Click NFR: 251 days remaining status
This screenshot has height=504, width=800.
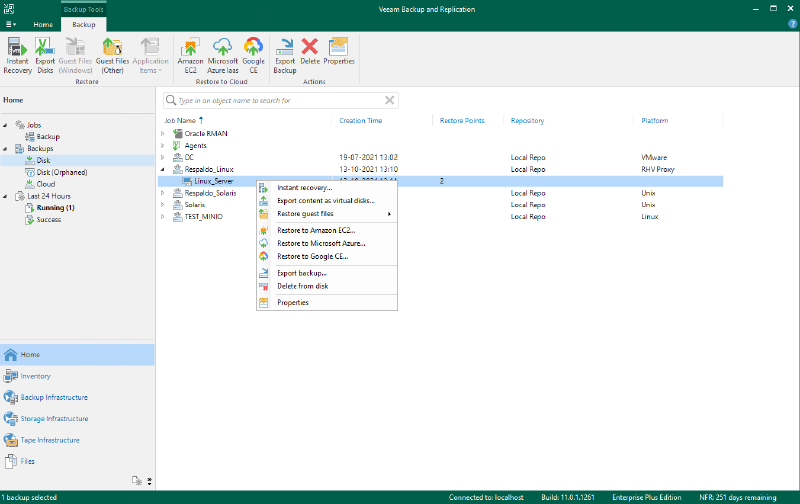coord(738,497)
